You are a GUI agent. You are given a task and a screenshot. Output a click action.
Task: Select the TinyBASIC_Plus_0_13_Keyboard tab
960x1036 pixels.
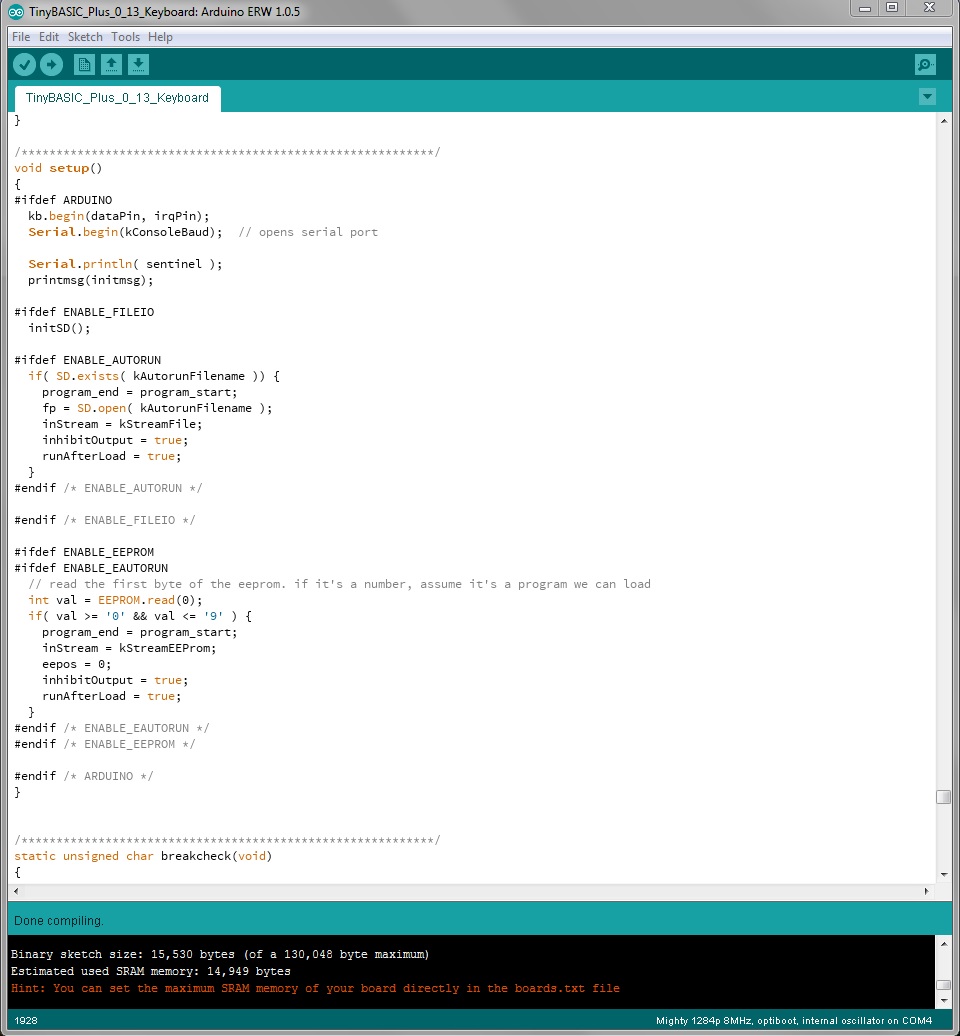116,98
